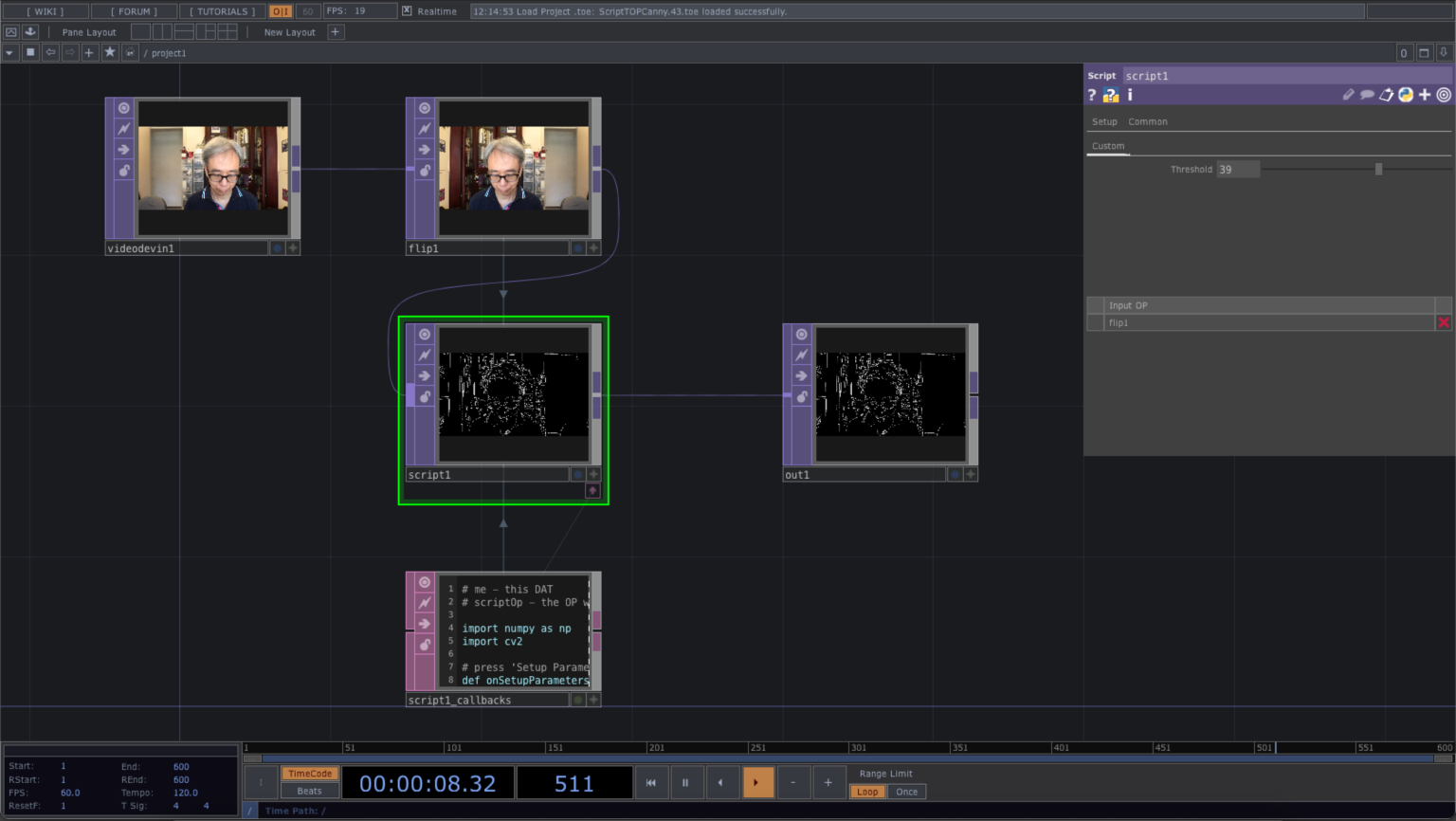
Task: Go forward with right arrow in path bar
Action: [x=70, y=52]
